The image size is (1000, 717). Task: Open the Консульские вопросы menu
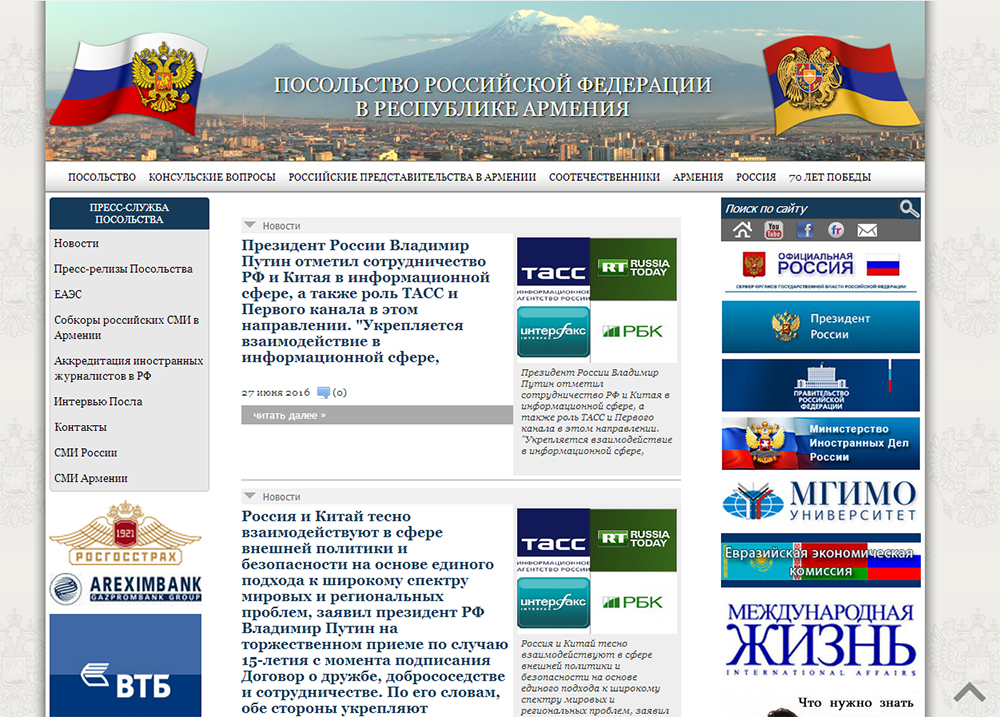pyautogui.click(x=212, y=177)
